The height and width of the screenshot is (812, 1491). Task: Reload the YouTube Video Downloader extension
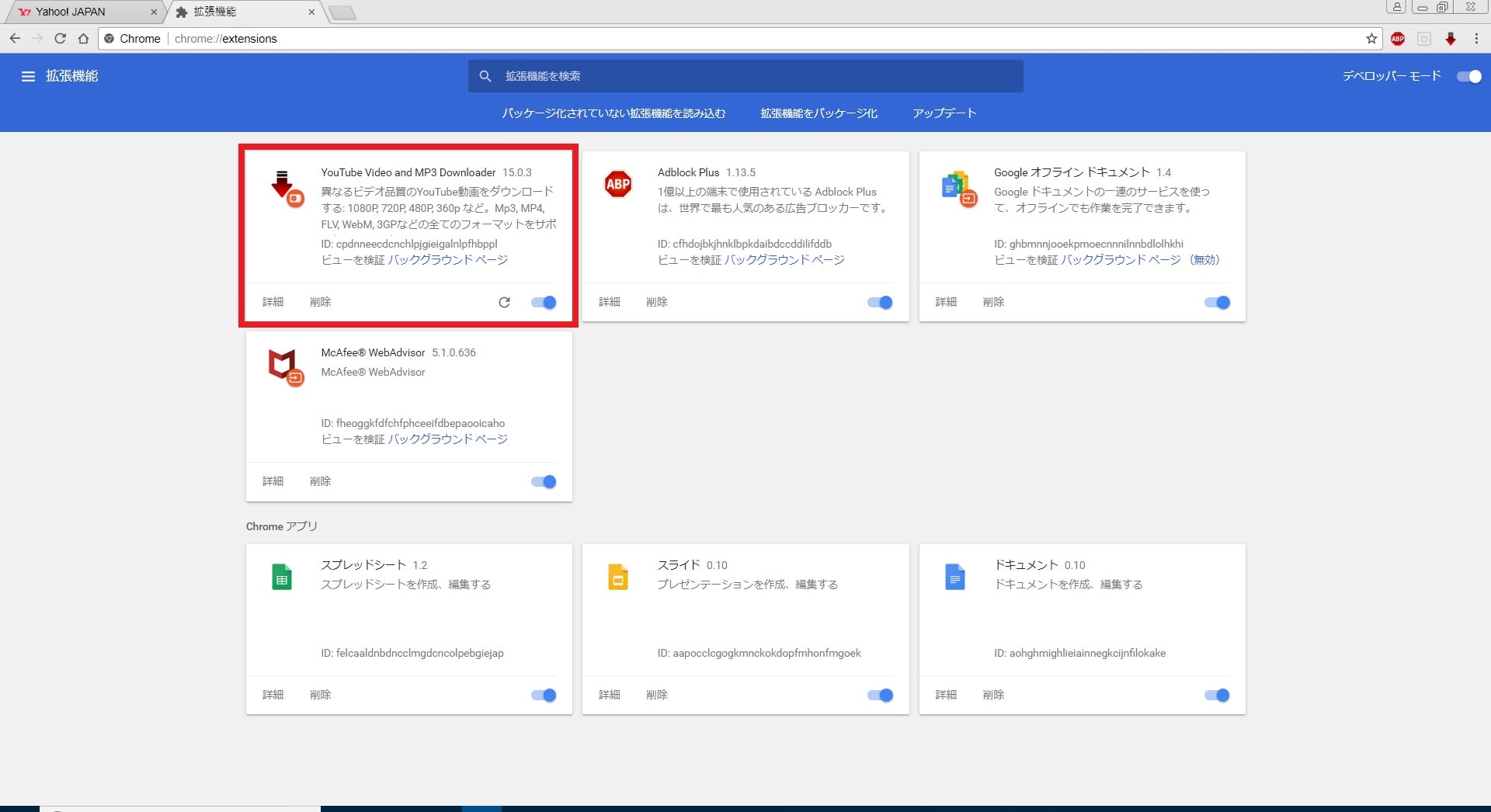504,302
